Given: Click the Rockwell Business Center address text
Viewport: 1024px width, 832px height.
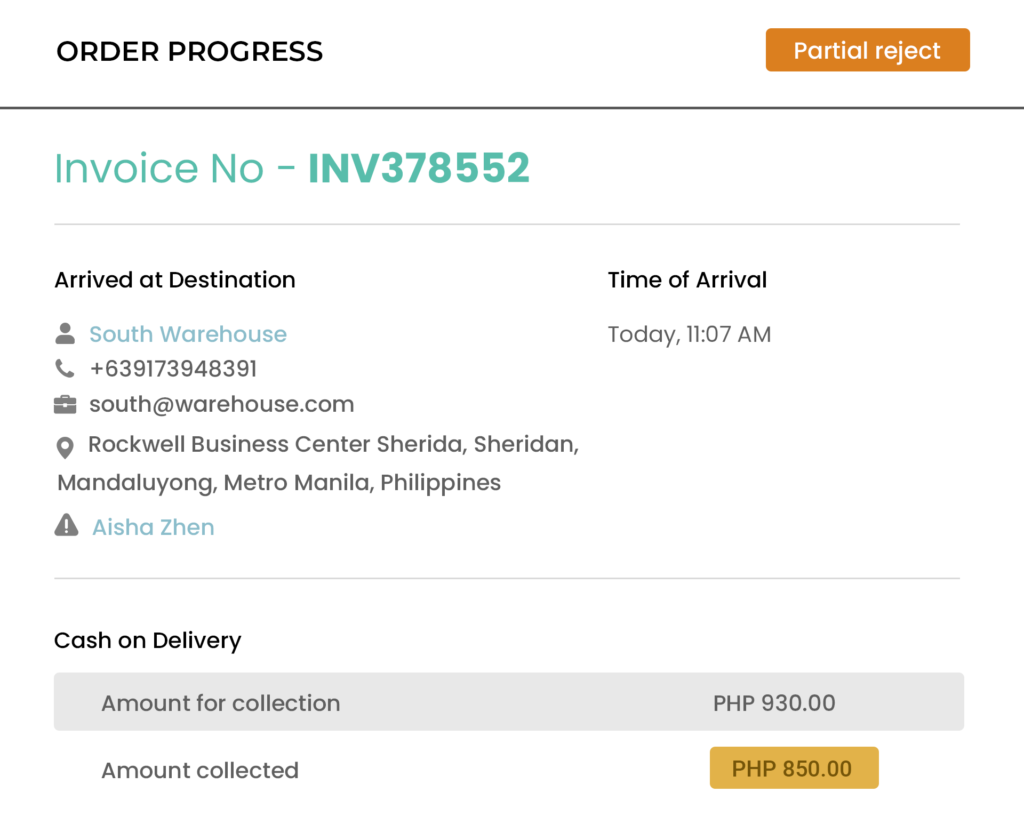Looking at the screenshot, I should coord(318,464).
